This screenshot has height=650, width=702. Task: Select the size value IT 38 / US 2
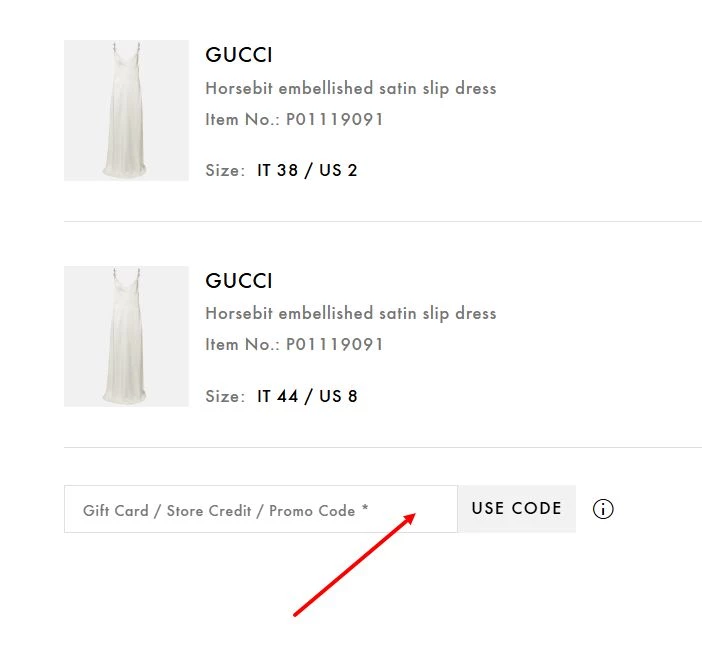(307, 170)
